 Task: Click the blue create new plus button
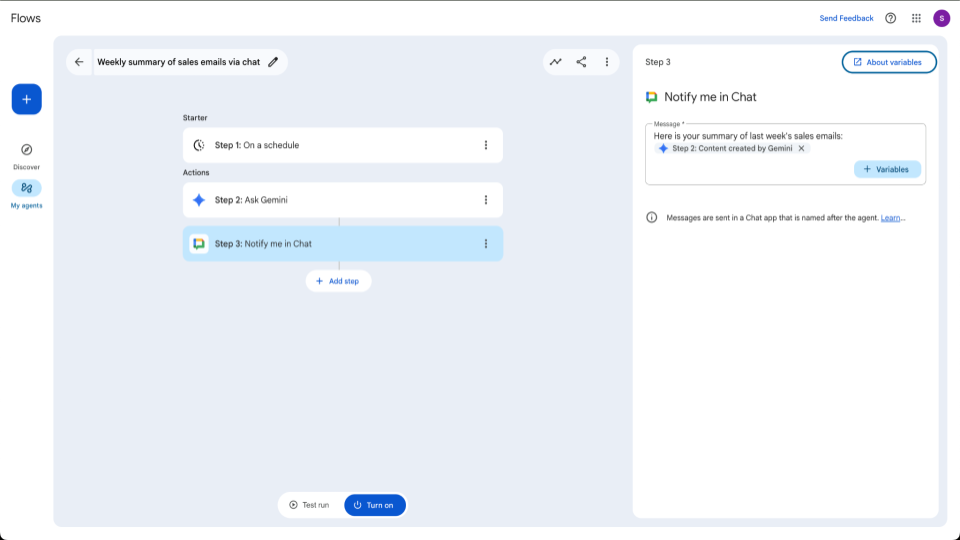27,99
